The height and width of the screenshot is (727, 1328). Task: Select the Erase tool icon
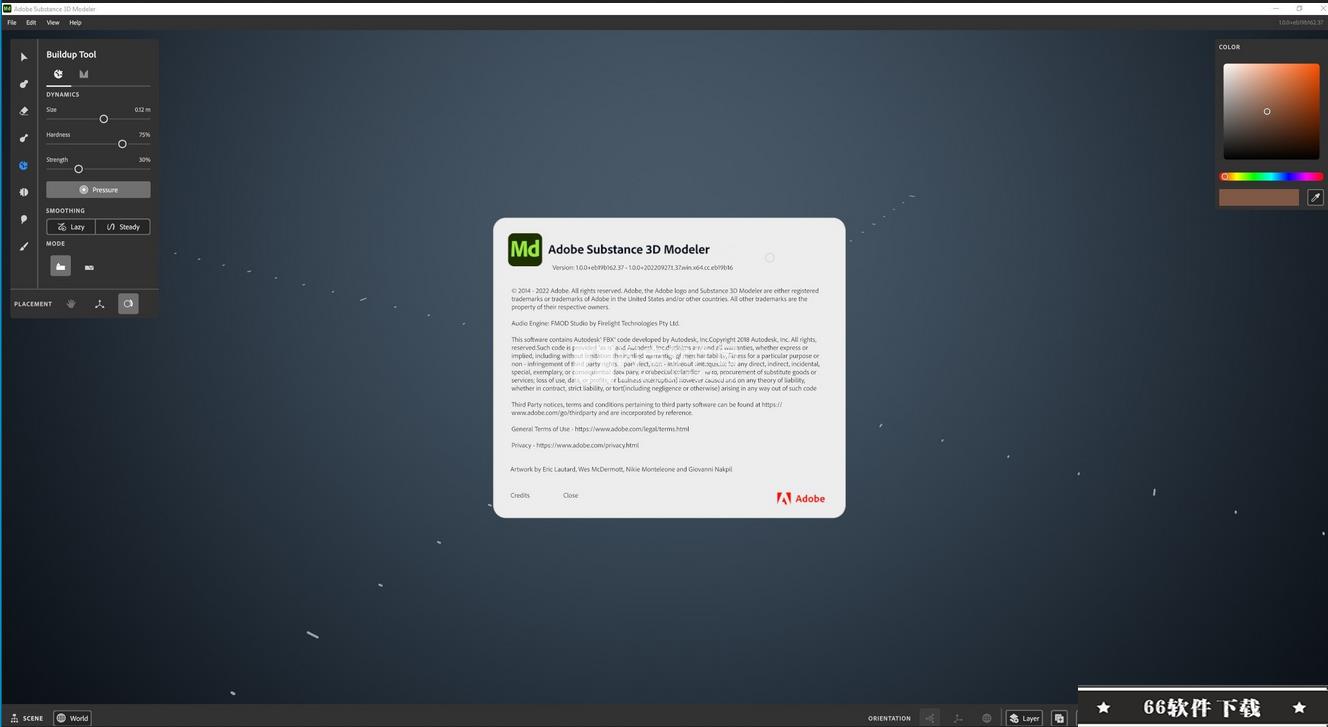[x=24, y=111]
